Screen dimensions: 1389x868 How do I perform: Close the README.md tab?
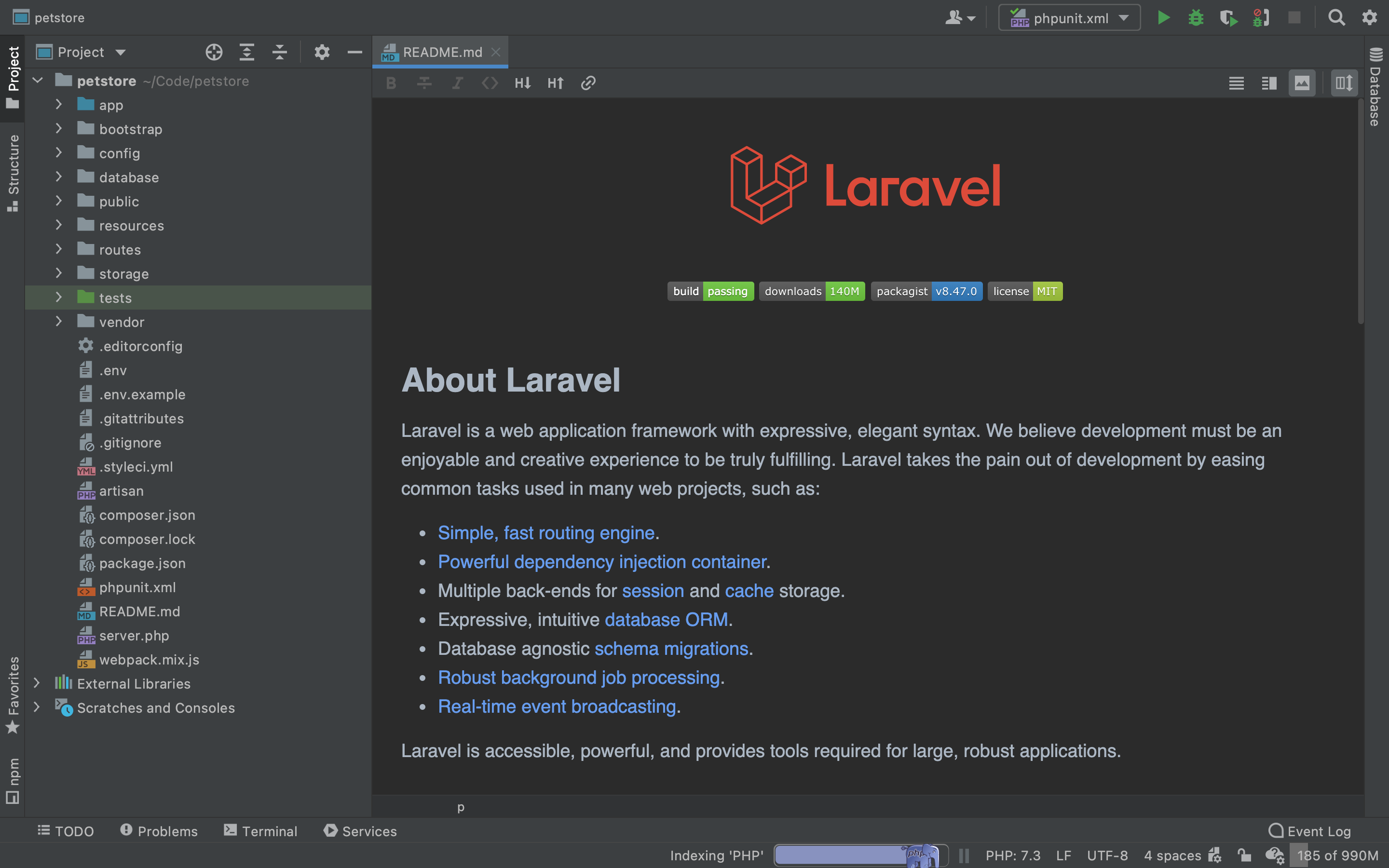(495, 52)
